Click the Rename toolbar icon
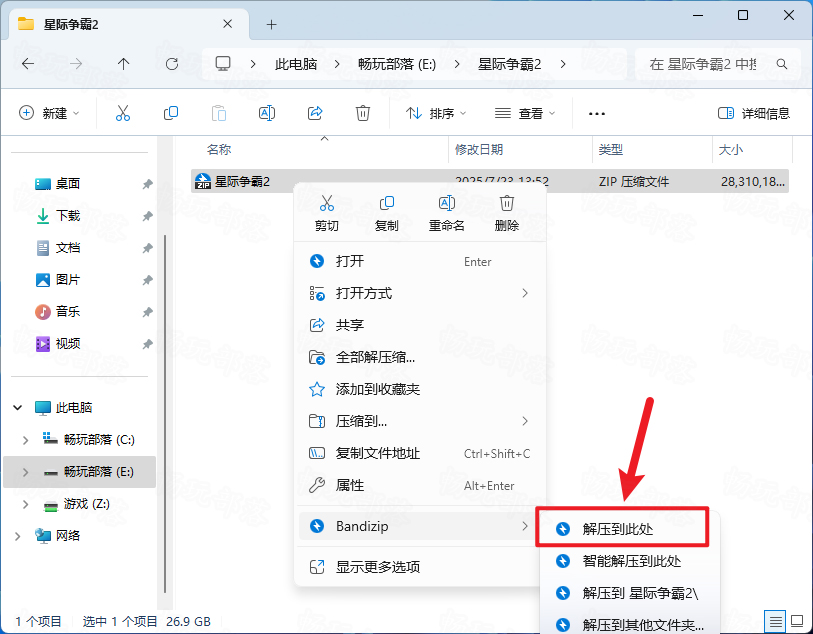 267,113
